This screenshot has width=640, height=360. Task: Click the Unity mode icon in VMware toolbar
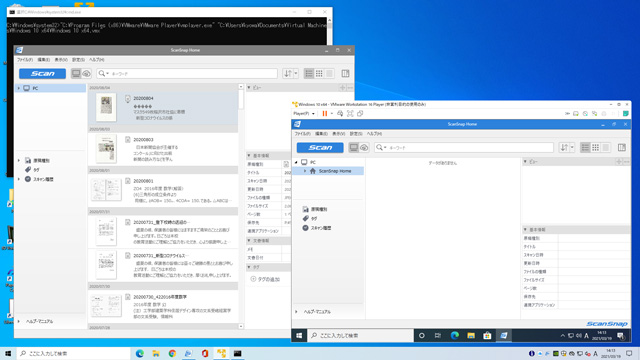(360, 113)
